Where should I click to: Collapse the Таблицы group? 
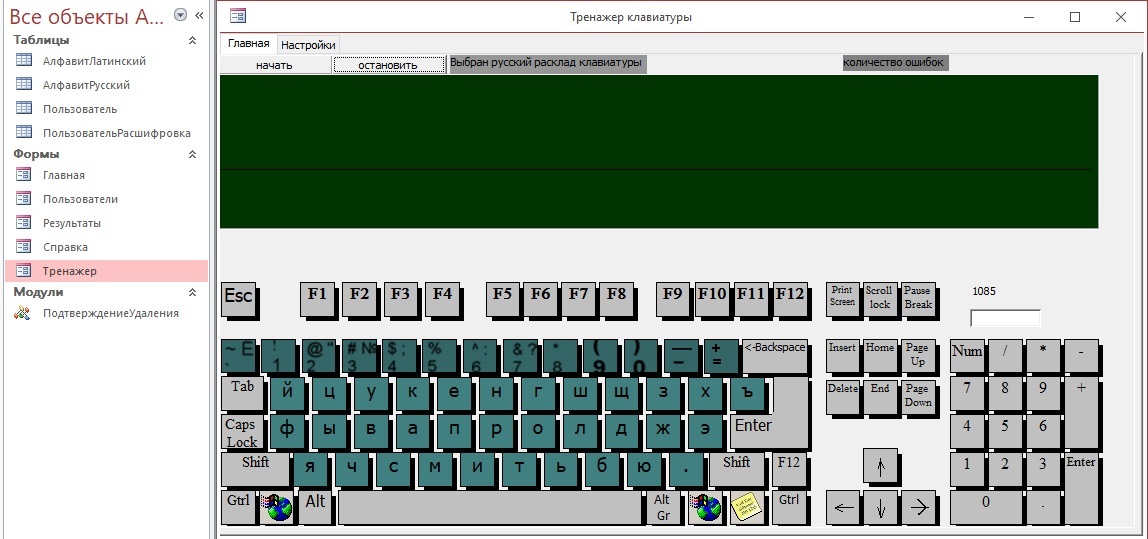[x=192, y=41]
